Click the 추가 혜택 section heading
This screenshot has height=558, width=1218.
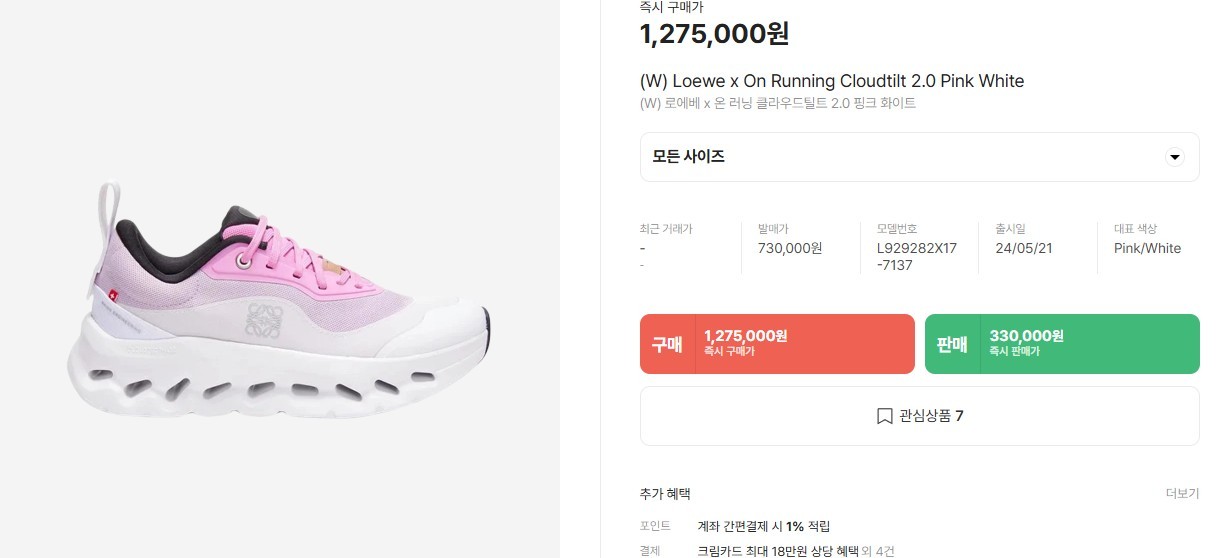[x=665, y=494]
